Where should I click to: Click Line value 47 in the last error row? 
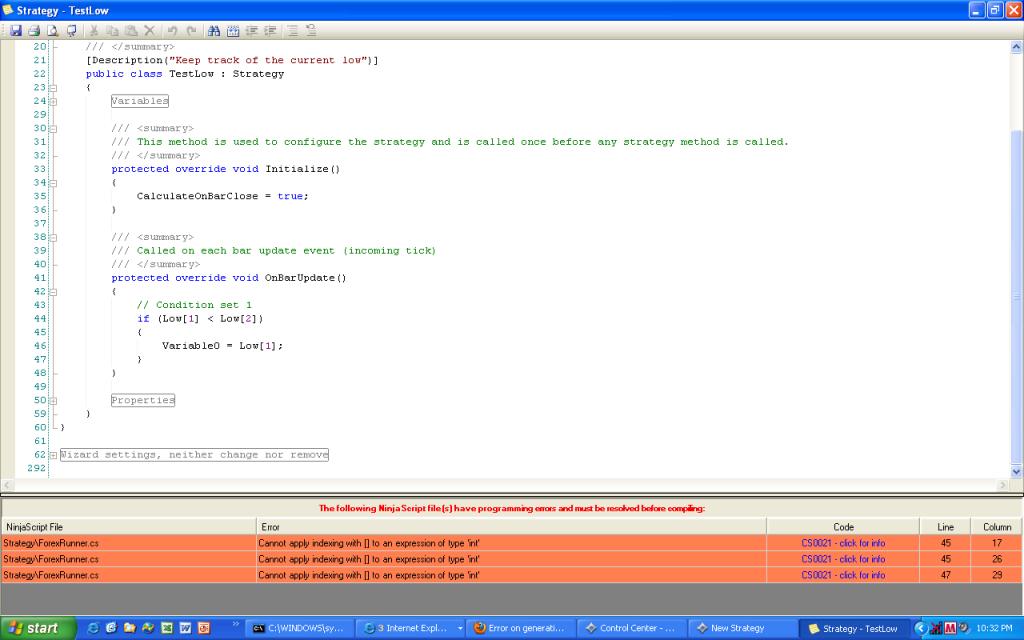945,575
